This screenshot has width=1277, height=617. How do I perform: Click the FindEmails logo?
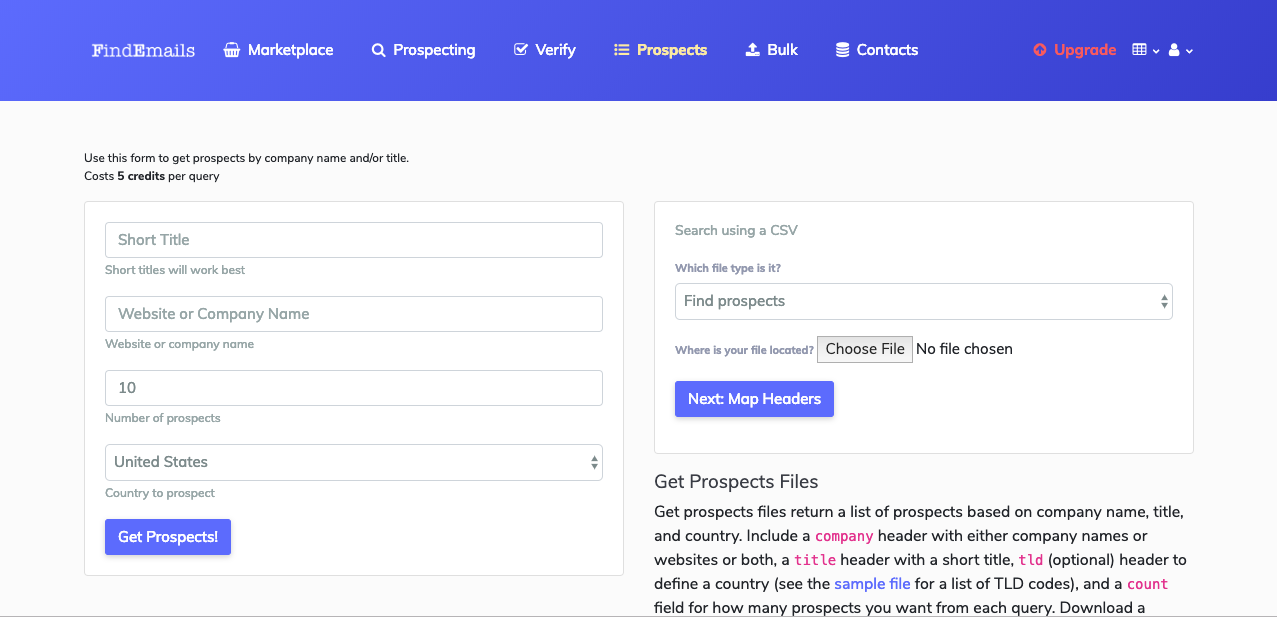click(x=143, y=50)
